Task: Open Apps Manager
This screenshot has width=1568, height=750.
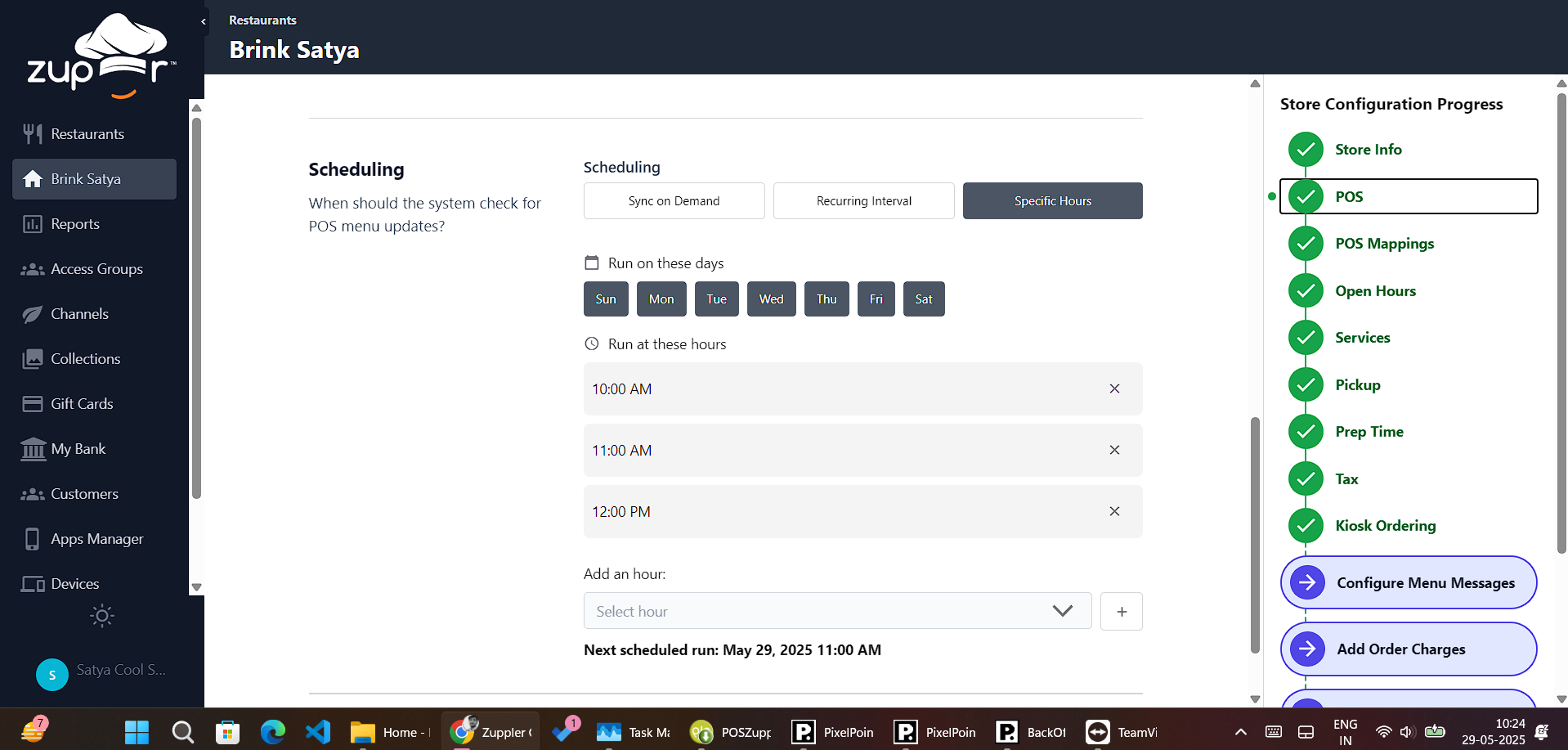Action: (x=94, y=539)
